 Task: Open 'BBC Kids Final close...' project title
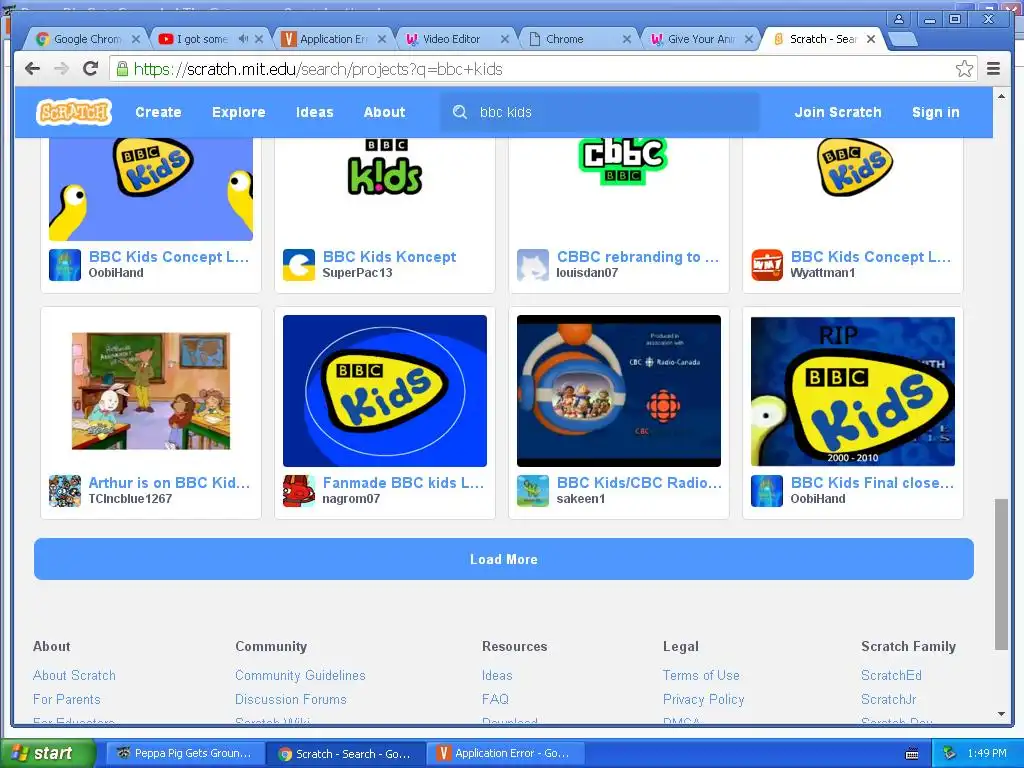872,483
